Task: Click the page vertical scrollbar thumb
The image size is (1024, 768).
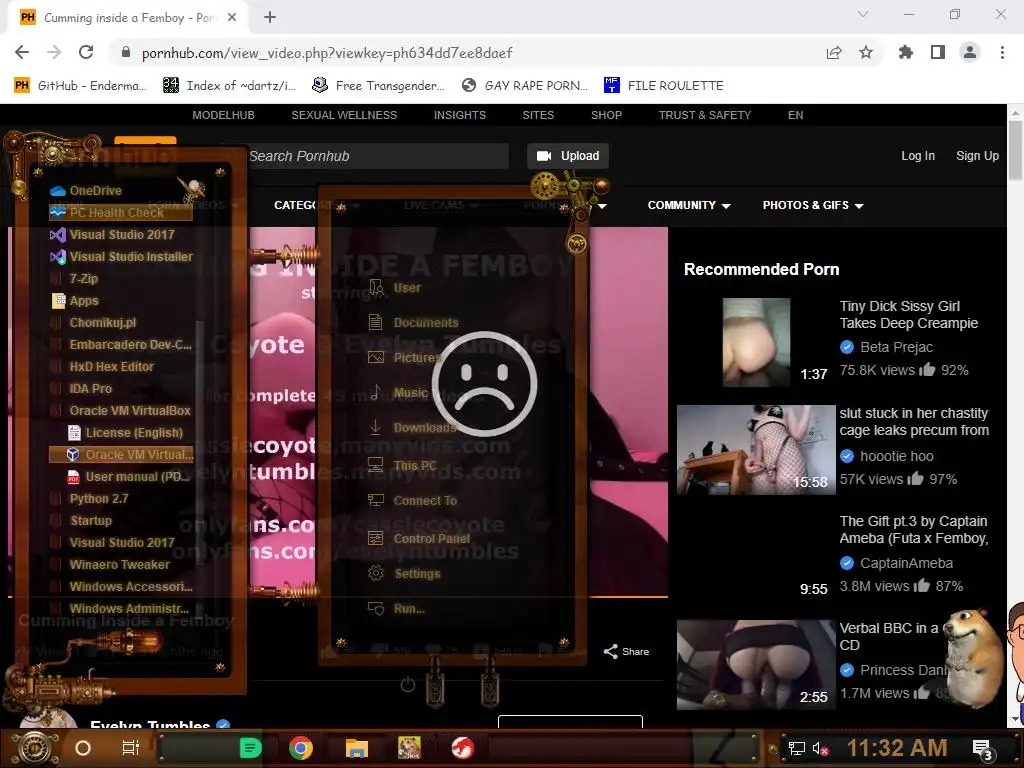Action: pos(1015,150)
